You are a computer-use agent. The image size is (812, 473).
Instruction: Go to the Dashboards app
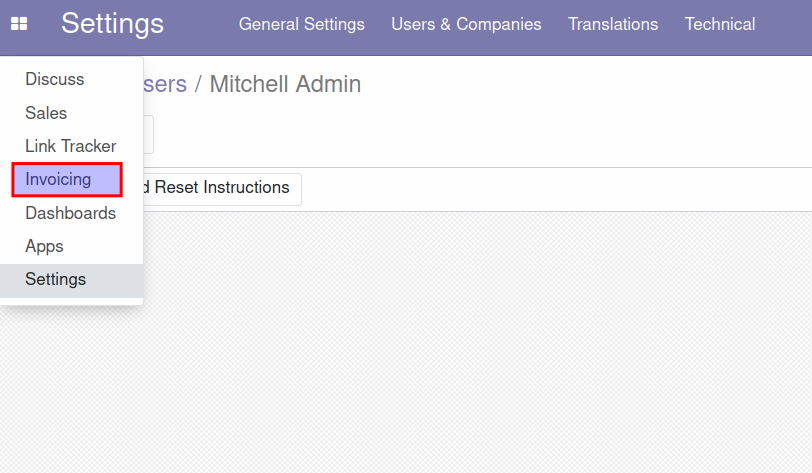(71, 213)
